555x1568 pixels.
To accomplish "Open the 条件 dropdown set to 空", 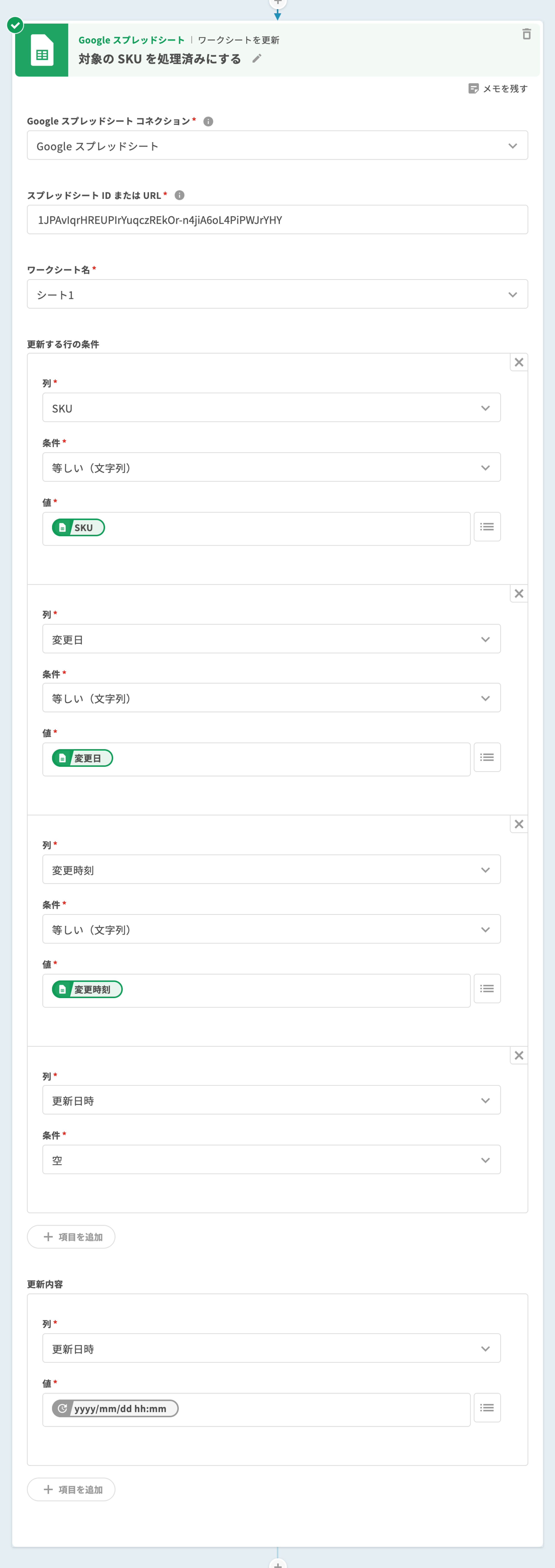I will pyautogui.click(x=271, y=1160).
